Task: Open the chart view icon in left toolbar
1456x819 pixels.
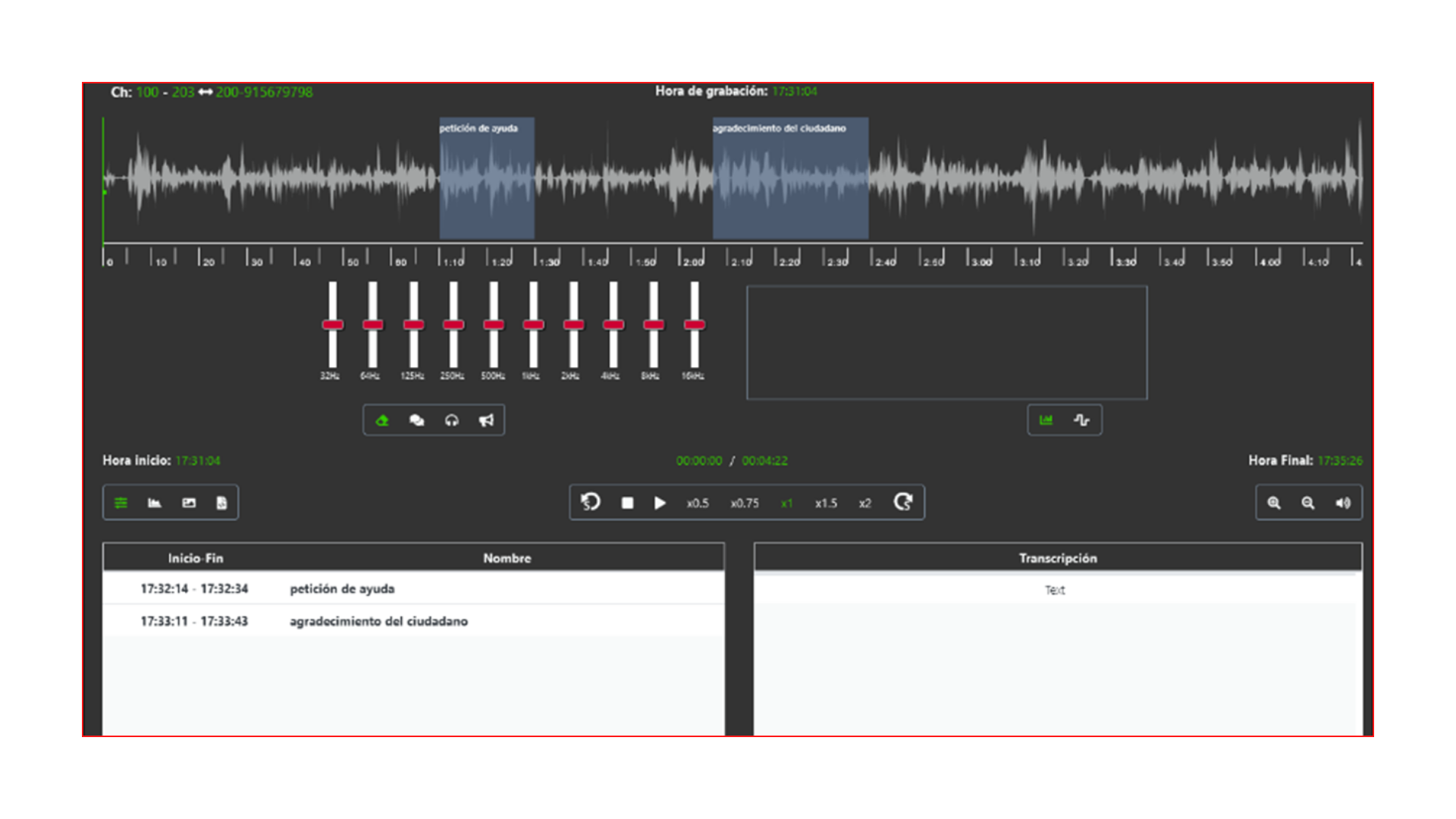Action: click(155, 503)
